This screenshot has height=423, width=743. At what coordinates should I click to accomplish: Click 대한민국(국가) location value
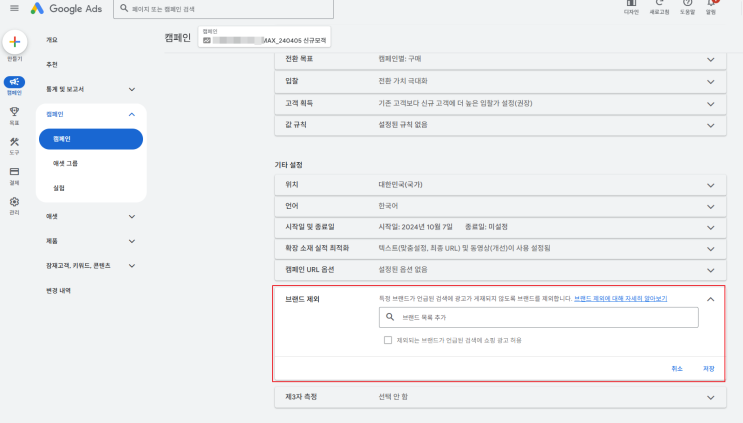[x=400, y=185]
